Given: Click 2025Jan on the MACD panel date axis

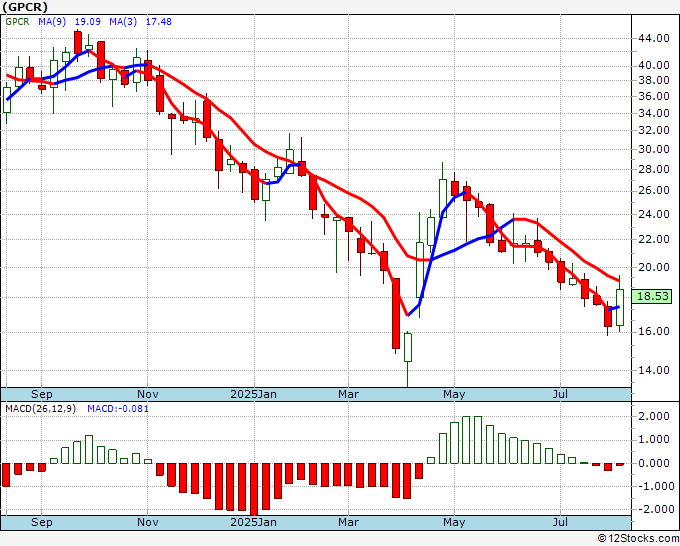Looking at the screenshot, I should click(x=253, y=522).
